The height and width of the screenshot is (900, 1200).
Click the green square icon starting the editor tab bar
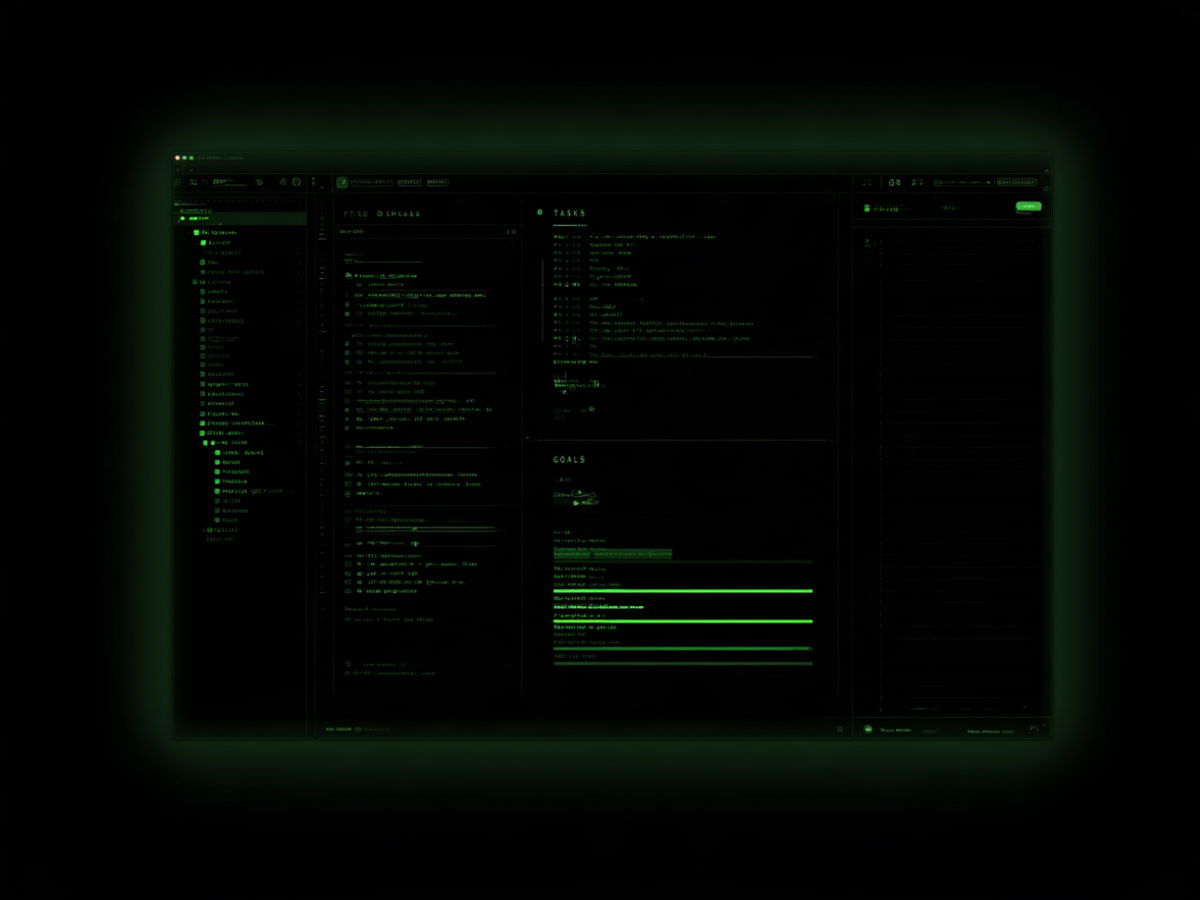coord(342,182)
